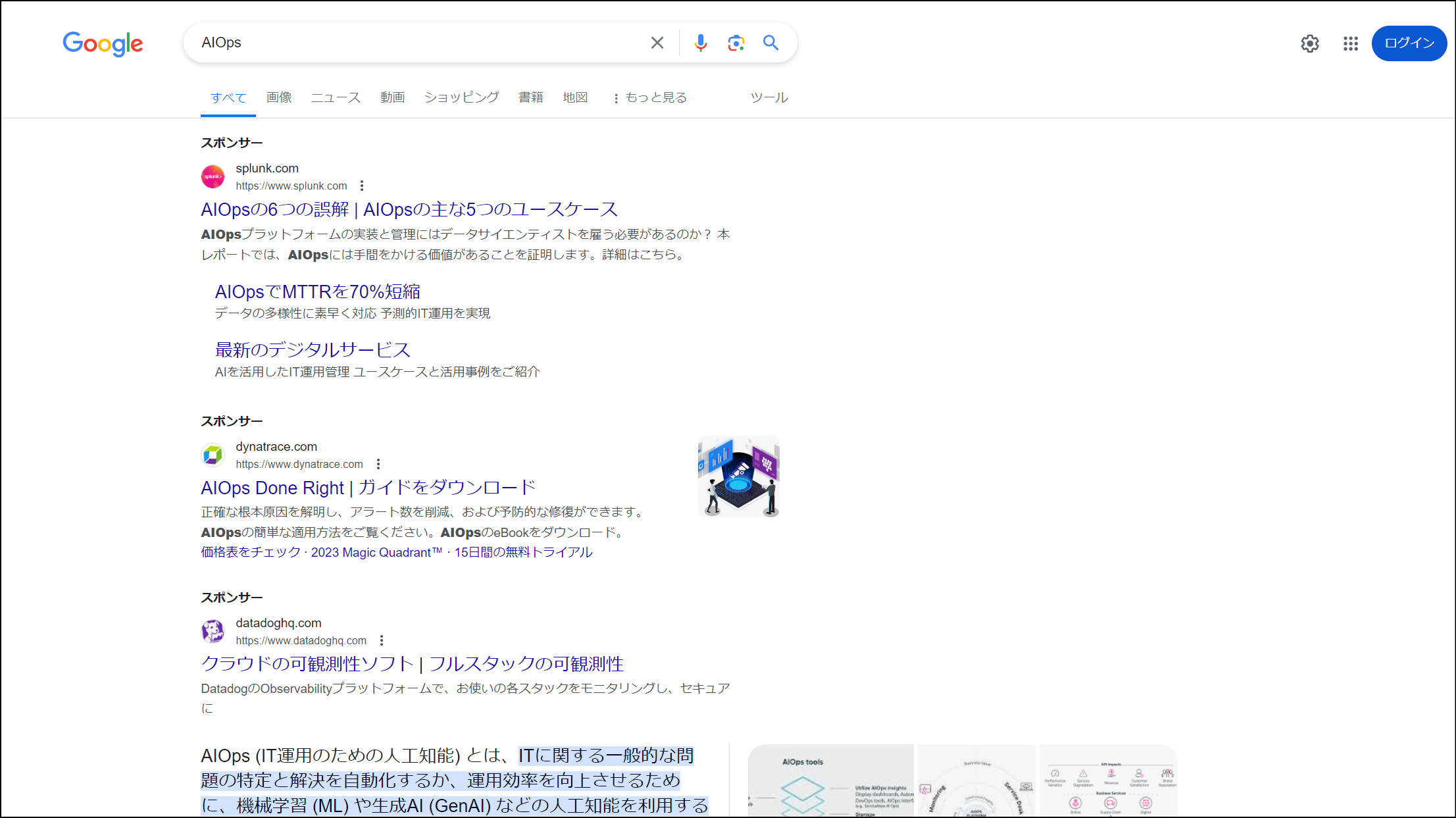Screen dimensions: 1456x818
Task: Click the ログイン button
Action: coord(1409,43)
